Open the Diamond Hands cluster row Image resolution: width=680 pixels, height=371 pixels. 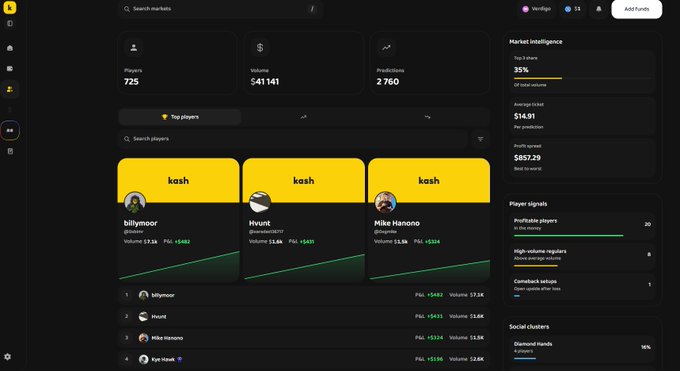click(x=582, y=348)
